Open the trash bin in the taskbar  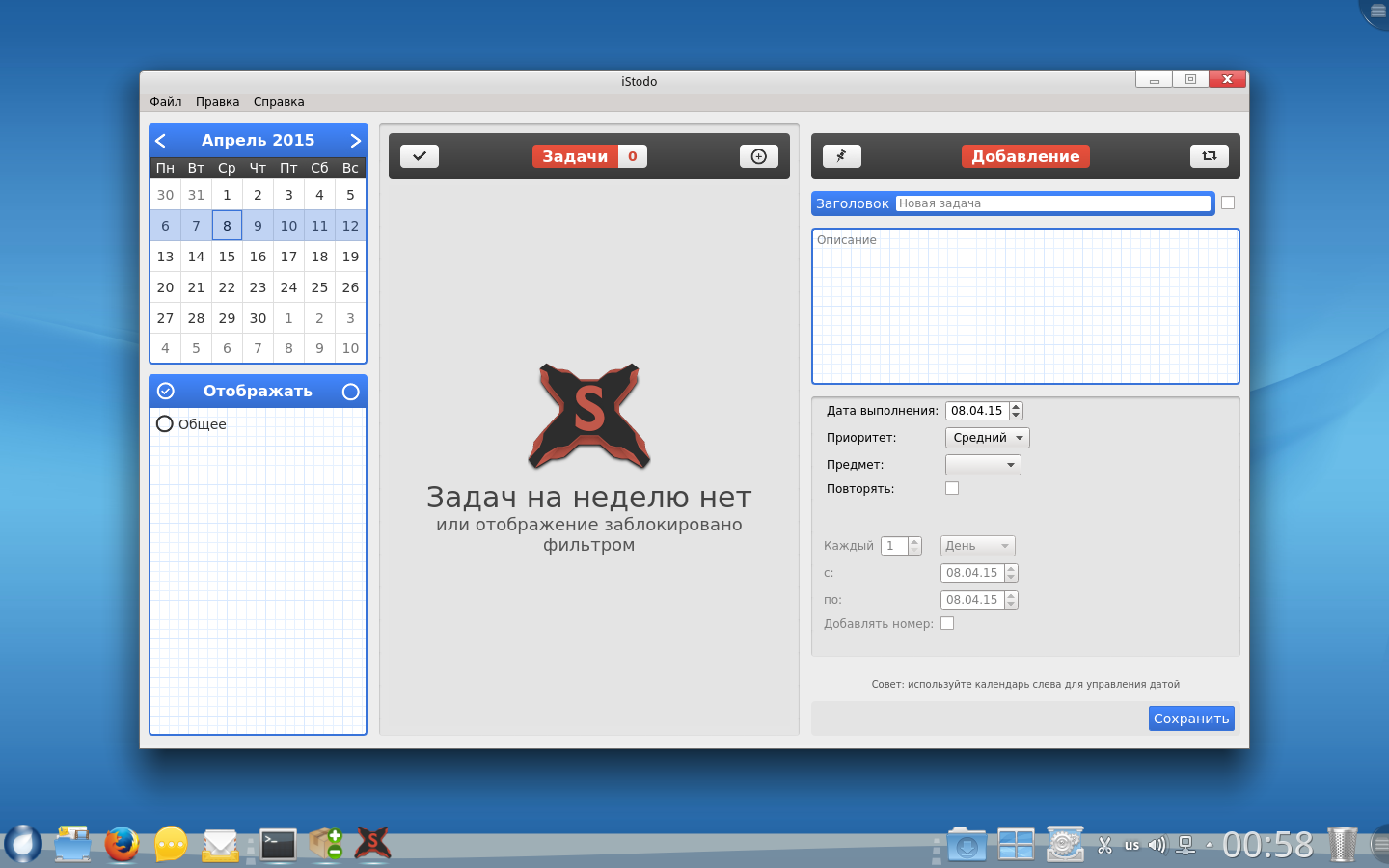pyautogui.click(x=1342, y=844)
